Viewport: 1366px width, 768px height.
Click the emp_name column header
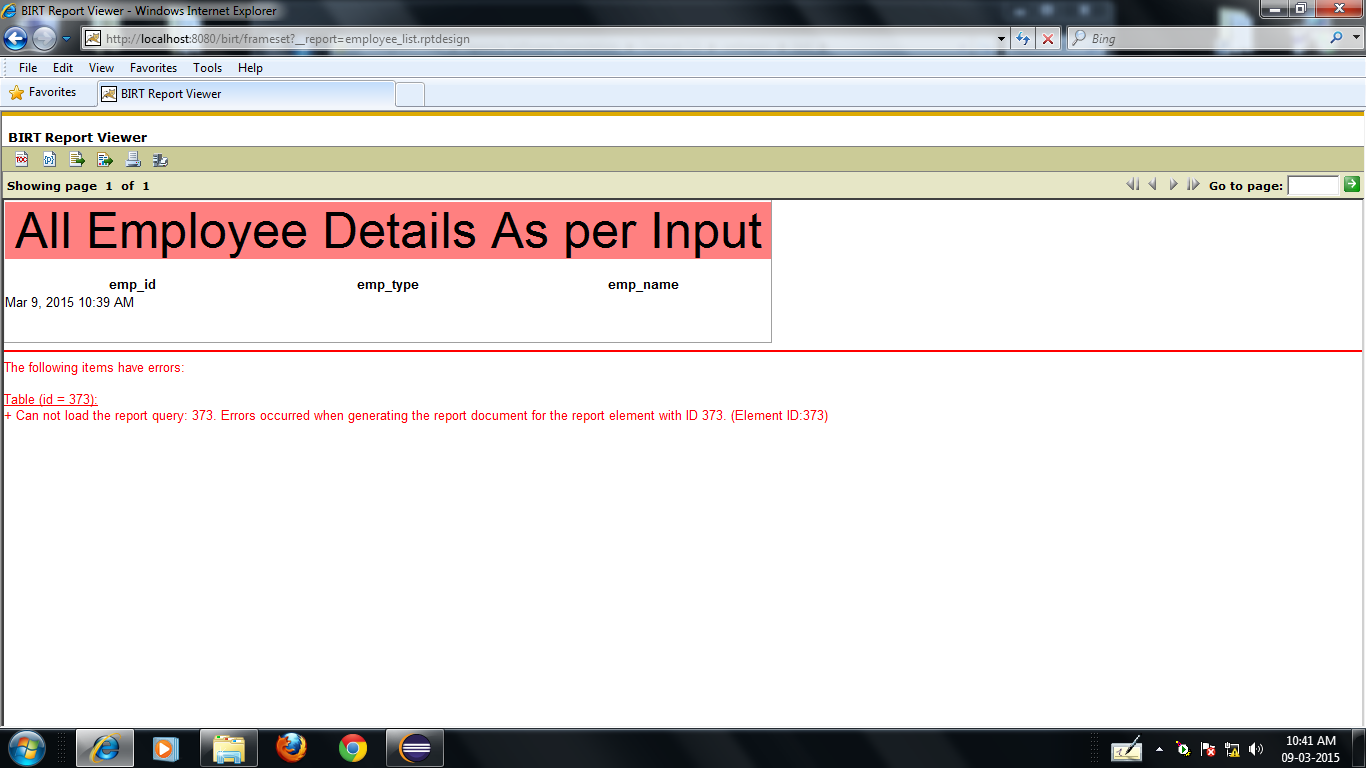643,285
